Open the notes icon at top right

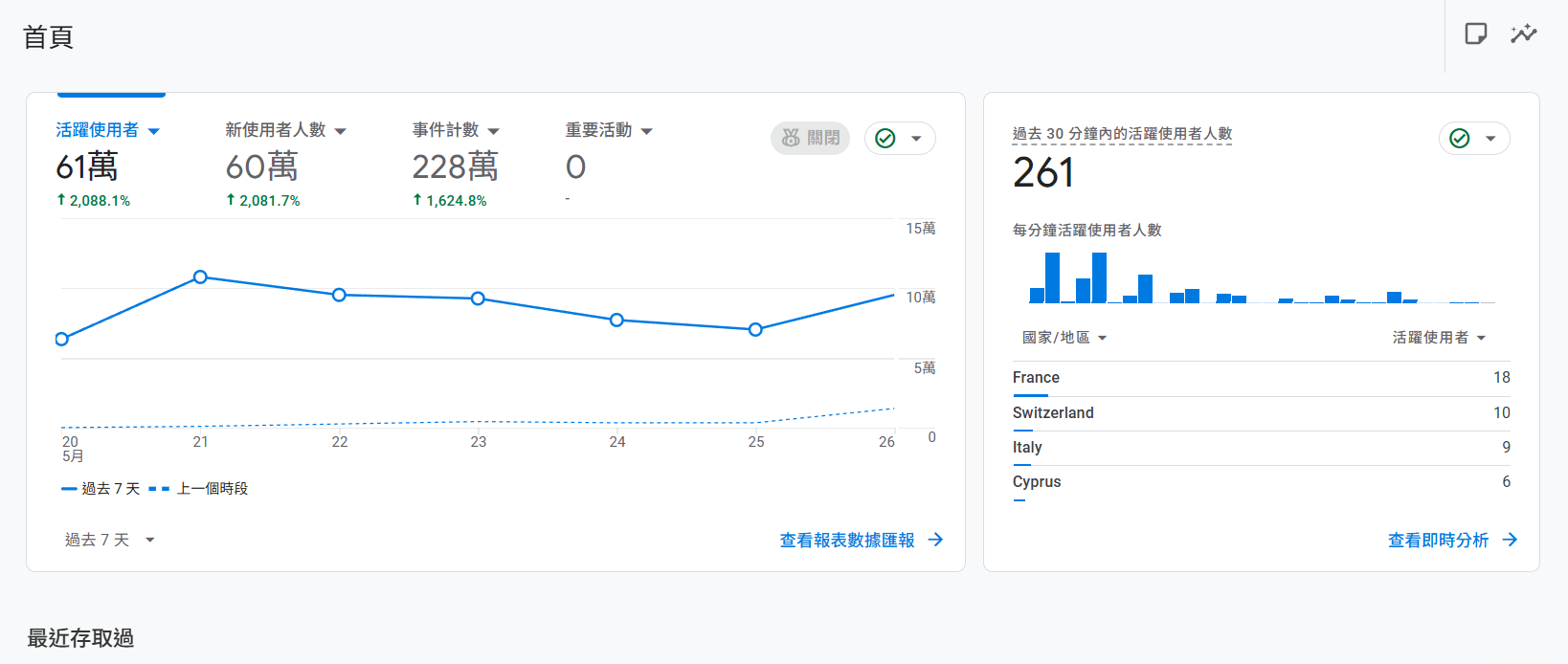point(1475,34)
